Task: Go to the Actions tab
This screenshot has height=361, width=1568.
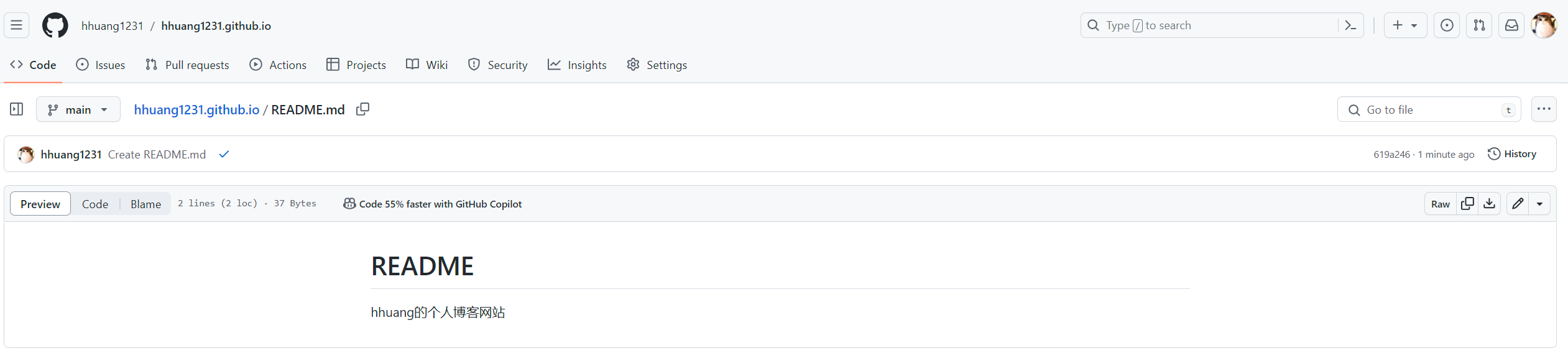Action: 278,65
